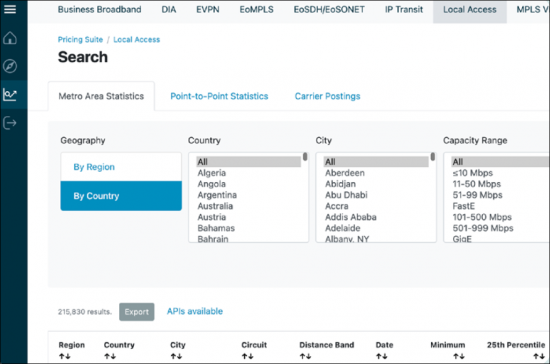The width and height of the screenshot is (550, 364).
Task: Open the APIs available link
Action: [x=195, y=311]
